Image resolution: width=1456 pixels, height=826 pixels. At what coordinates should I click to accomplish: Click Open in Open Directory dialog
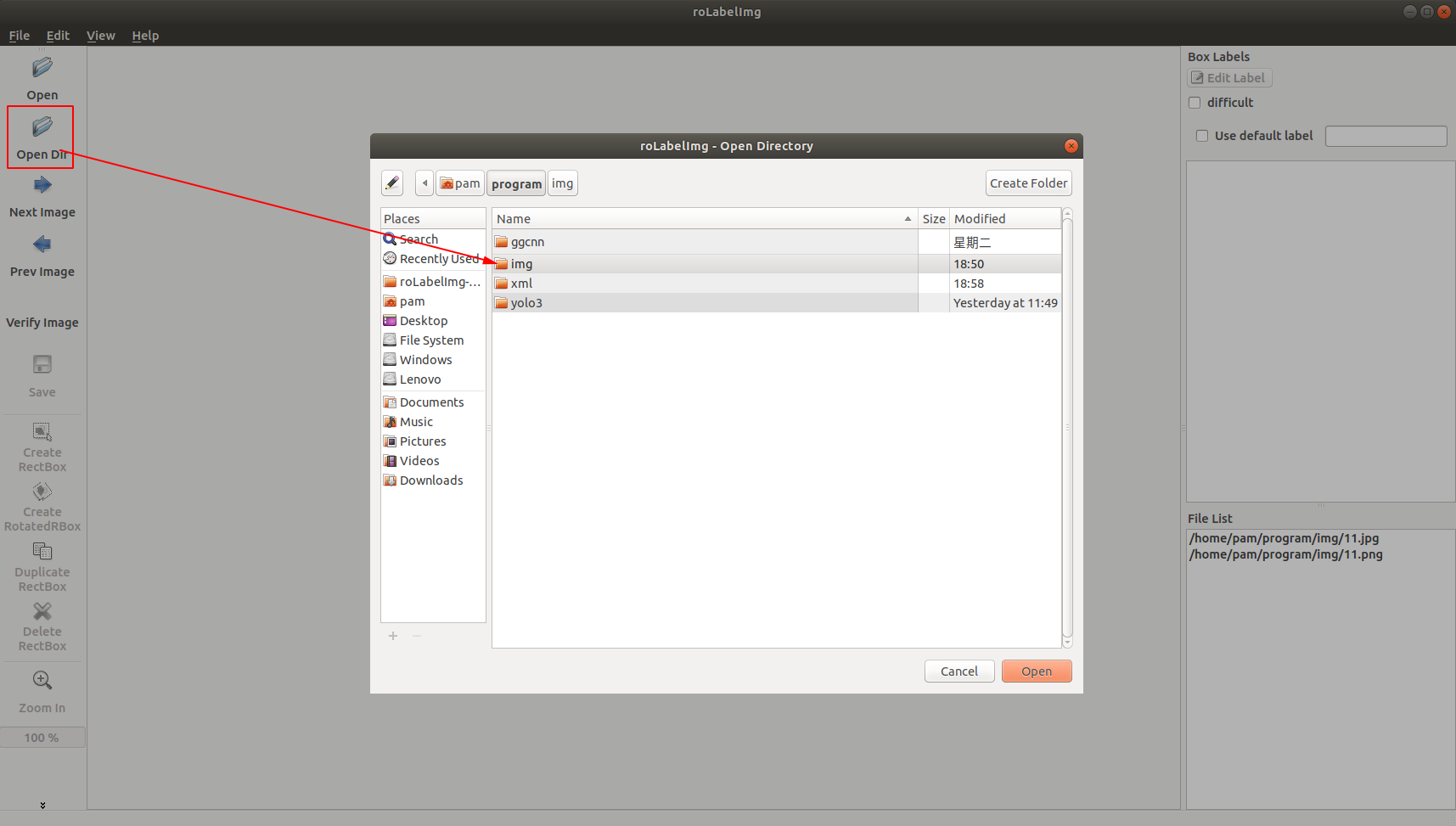1037,671
